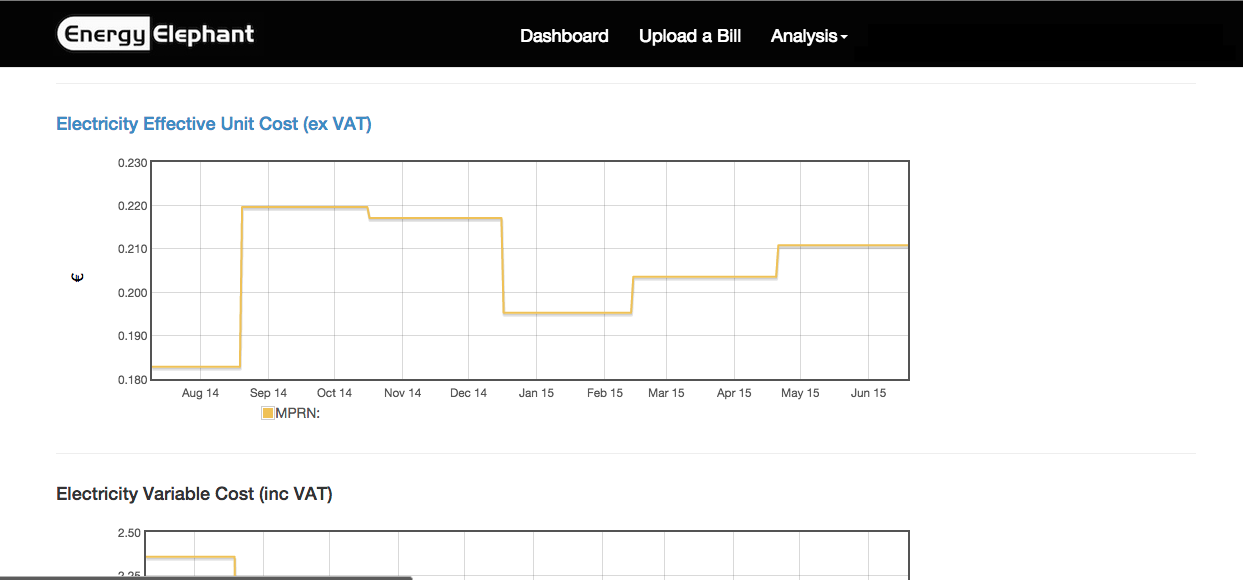Click the Electricity Variable Cost (inc VAT) heading
The height and width of the screenshot is (580, 1243).
194,494
